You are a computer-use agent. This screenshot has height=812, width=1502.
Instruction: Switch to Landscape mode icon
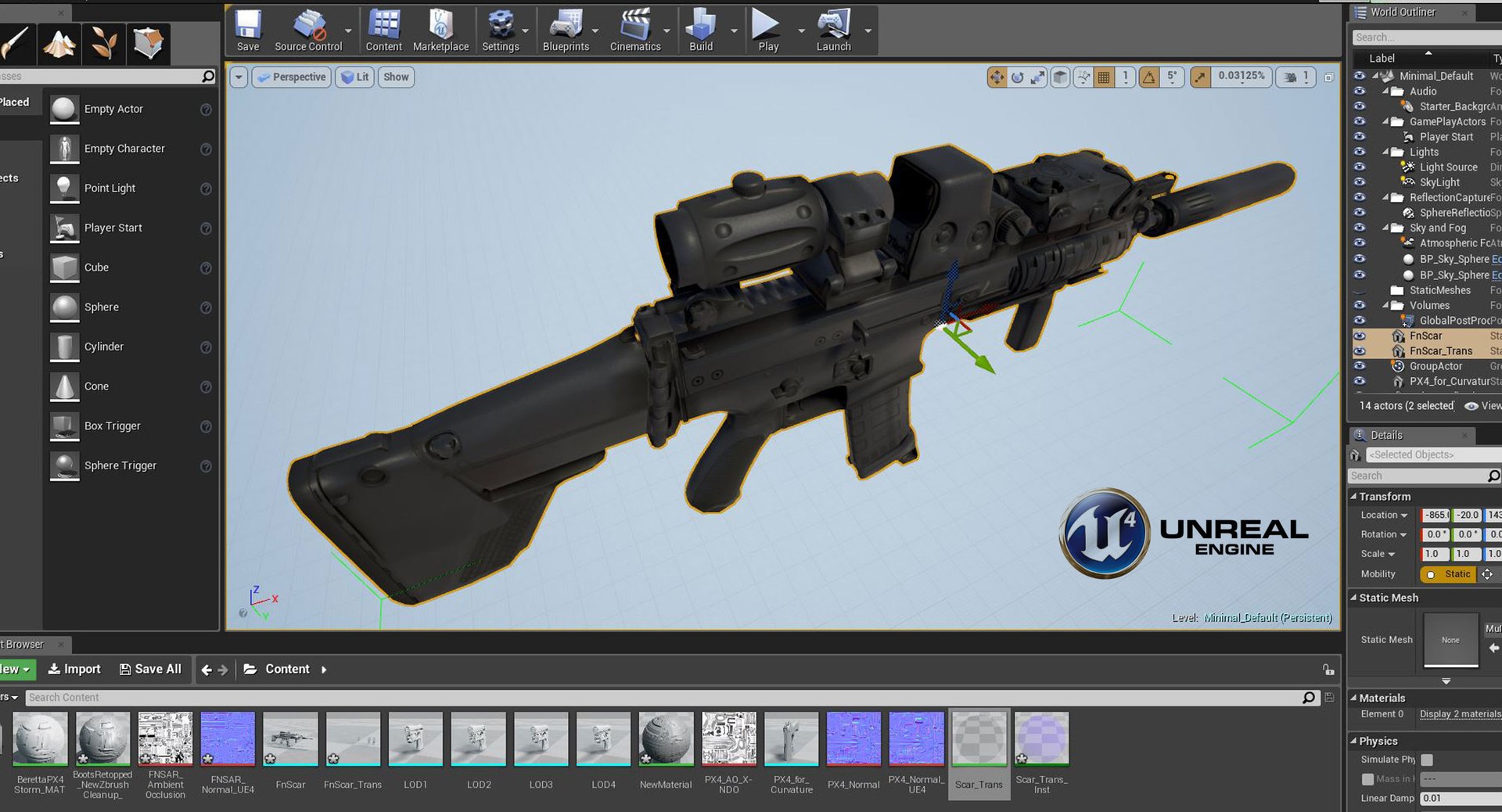[x=59, y=44]
